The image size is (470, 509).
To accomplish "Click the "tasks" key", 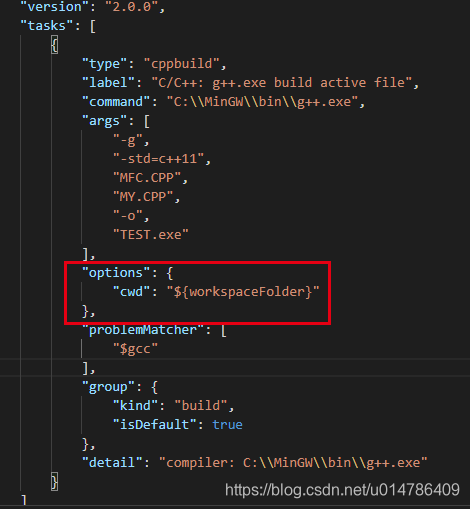I will pyautogui.click(x=47, y=26).
